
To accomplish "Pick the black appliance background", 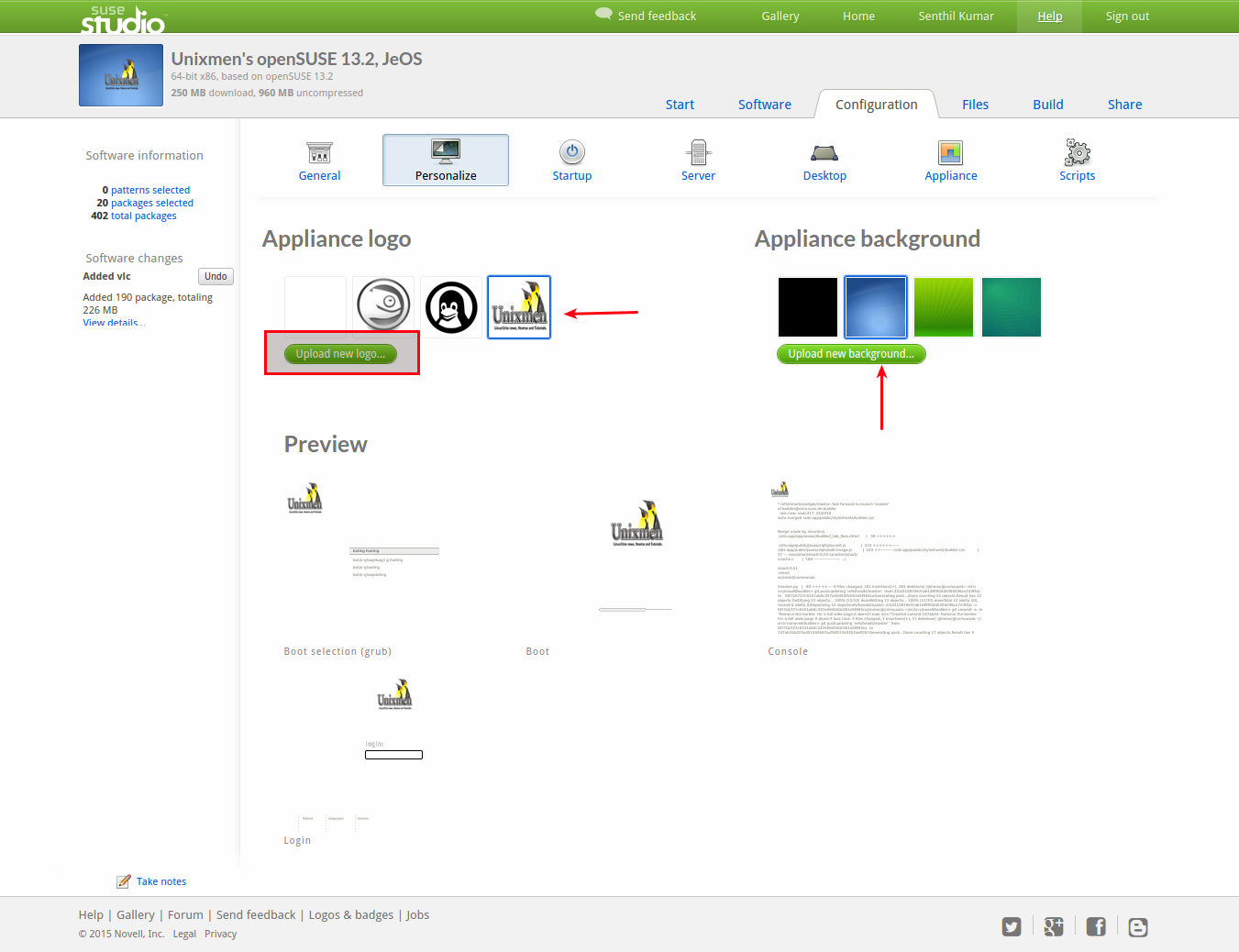I will point(808,307).
